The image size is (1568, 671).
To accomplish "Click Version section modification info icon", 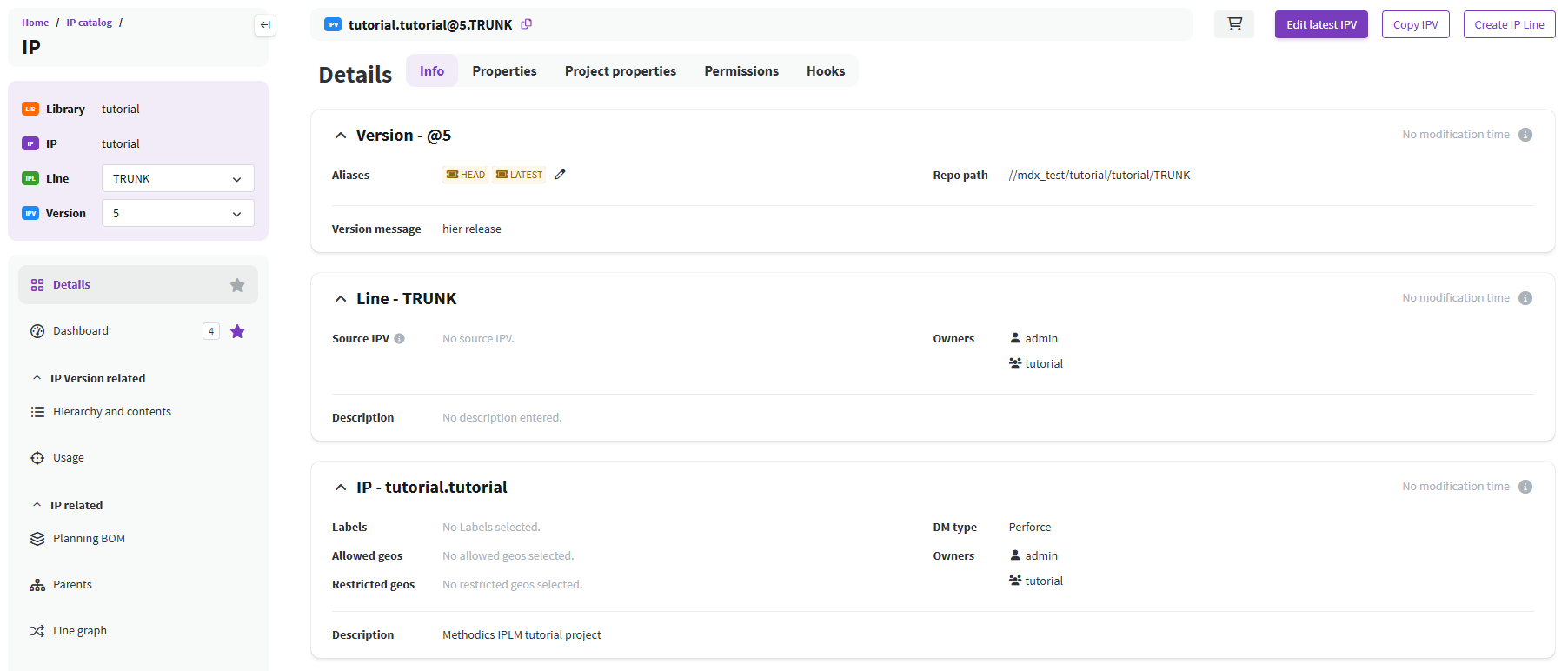I will pyautogui.click(x=1525, y=135).
